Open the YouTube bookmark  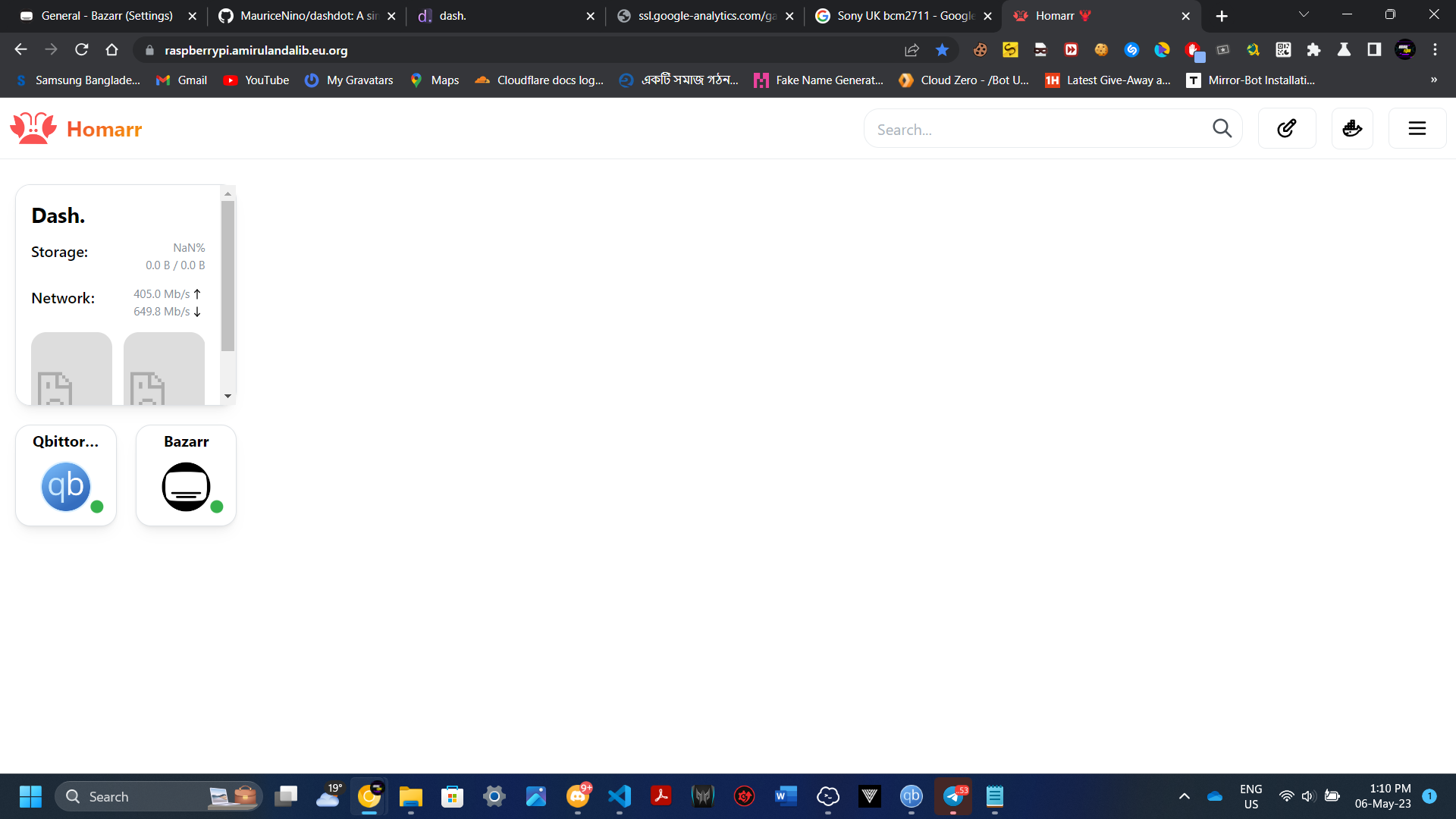click(256, 80)
